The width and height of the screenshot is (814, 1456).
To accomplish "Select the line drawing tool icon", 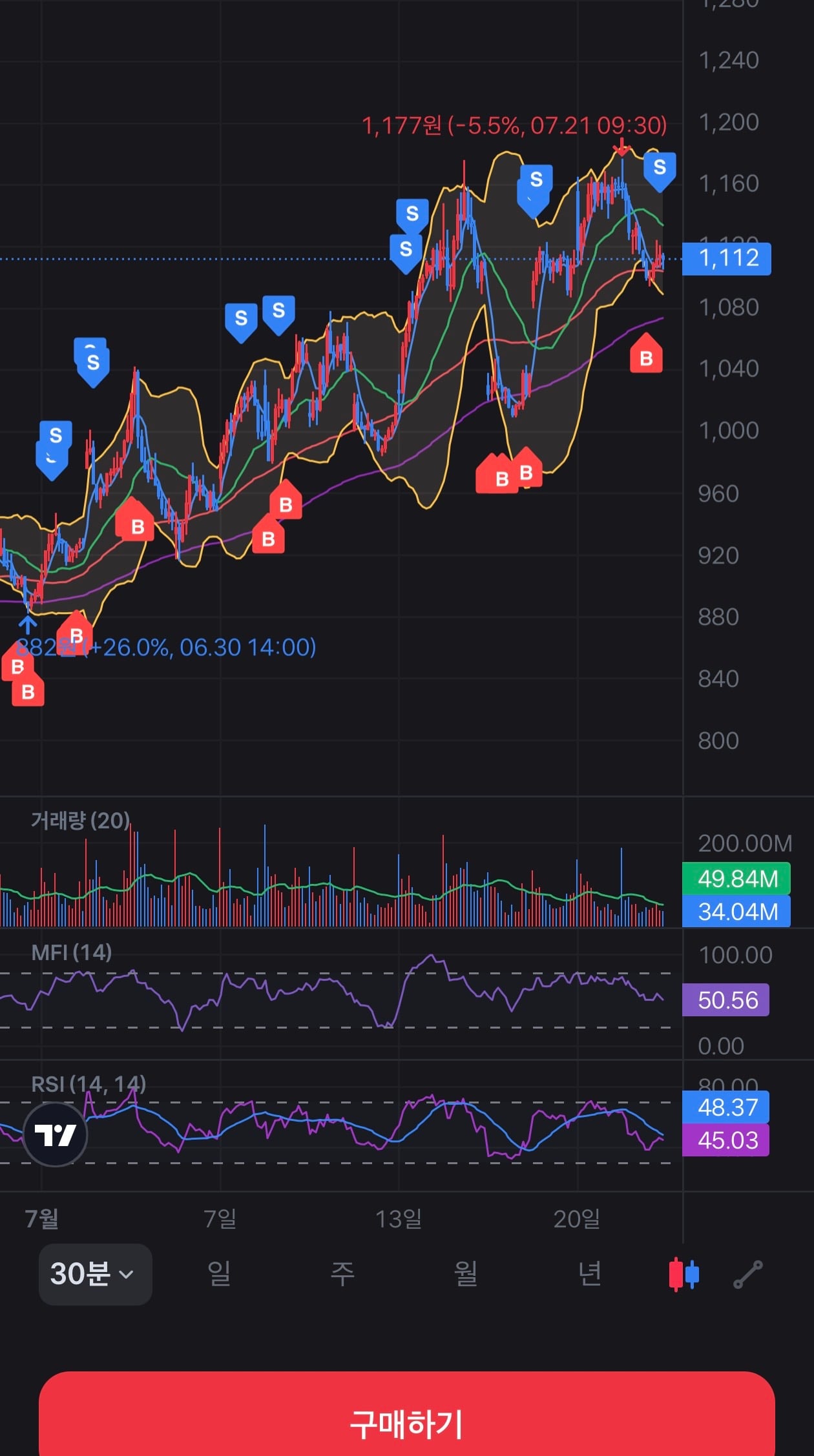I will point(748,1275).
